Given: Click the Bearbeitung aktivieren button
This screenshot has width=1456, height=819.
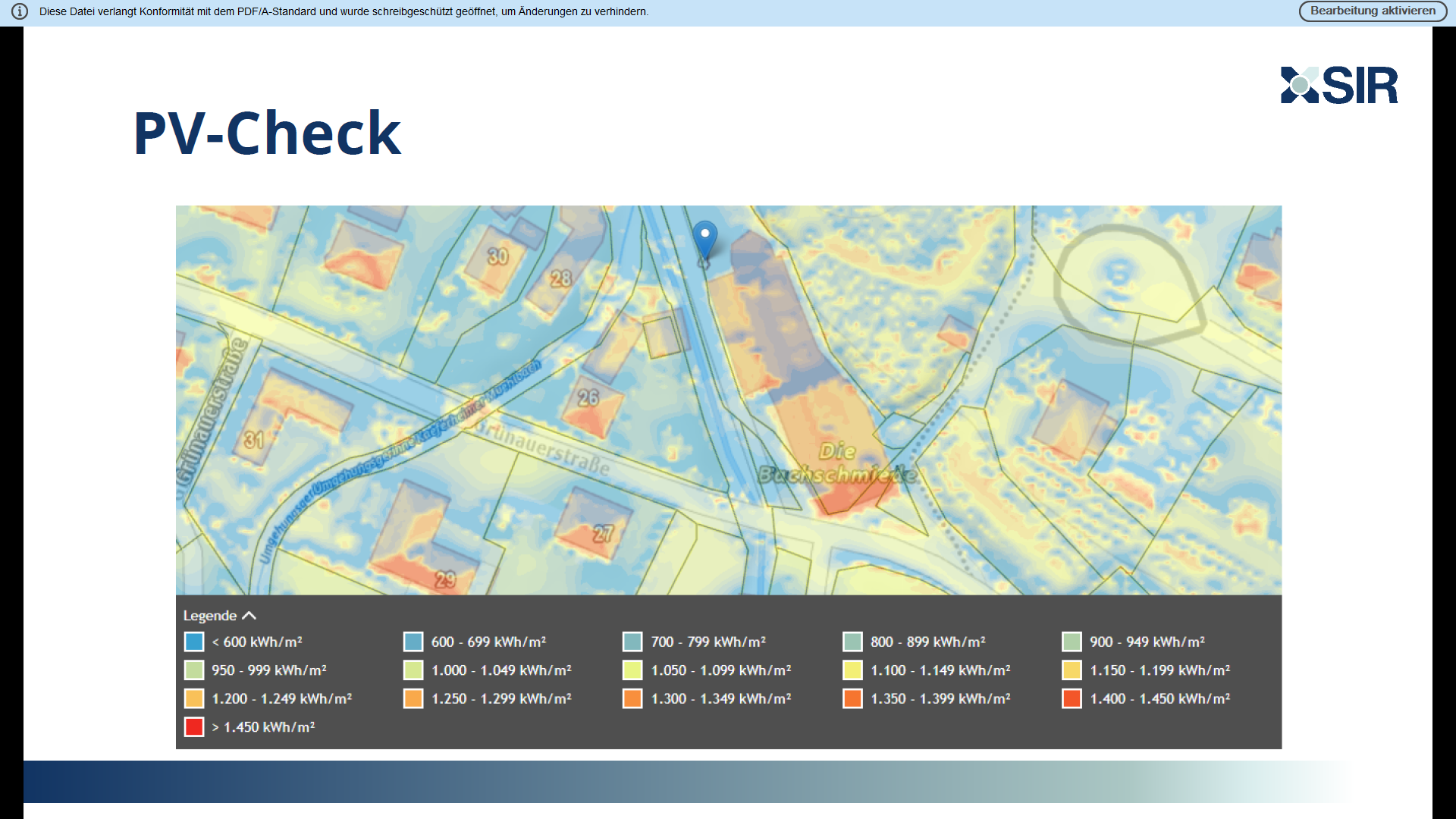Looking at the screenshot, I should tap(1373, 11).
